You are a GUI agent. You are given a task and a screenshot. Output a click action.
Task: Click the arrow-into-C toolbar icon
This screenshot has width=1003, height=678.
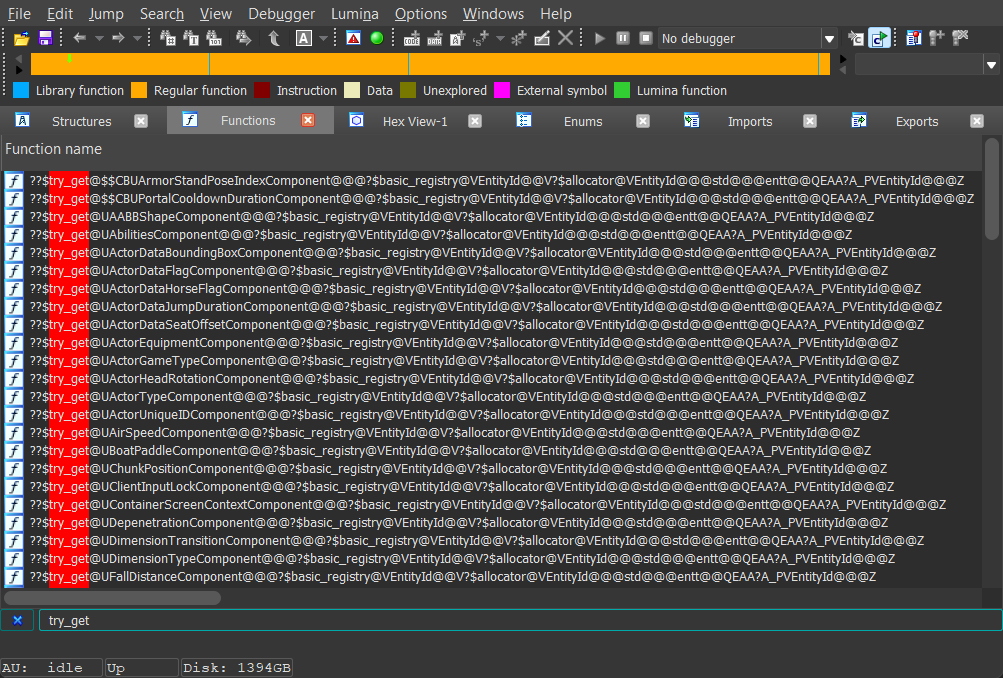[x=856, y=38]
